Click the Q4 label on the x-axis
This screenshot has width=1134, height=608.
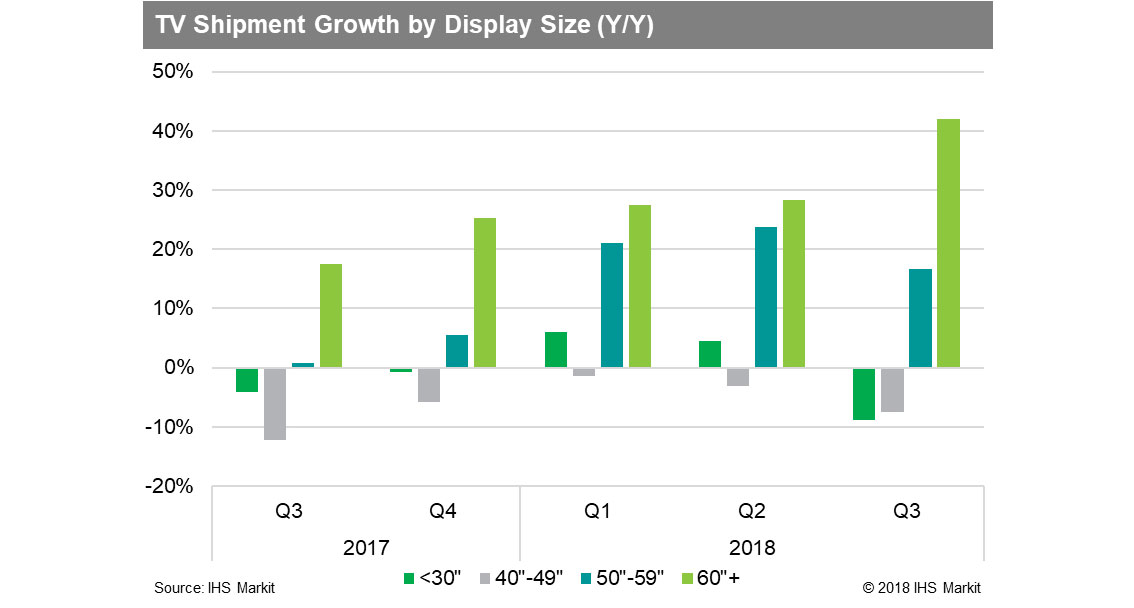tap(442, 511)
